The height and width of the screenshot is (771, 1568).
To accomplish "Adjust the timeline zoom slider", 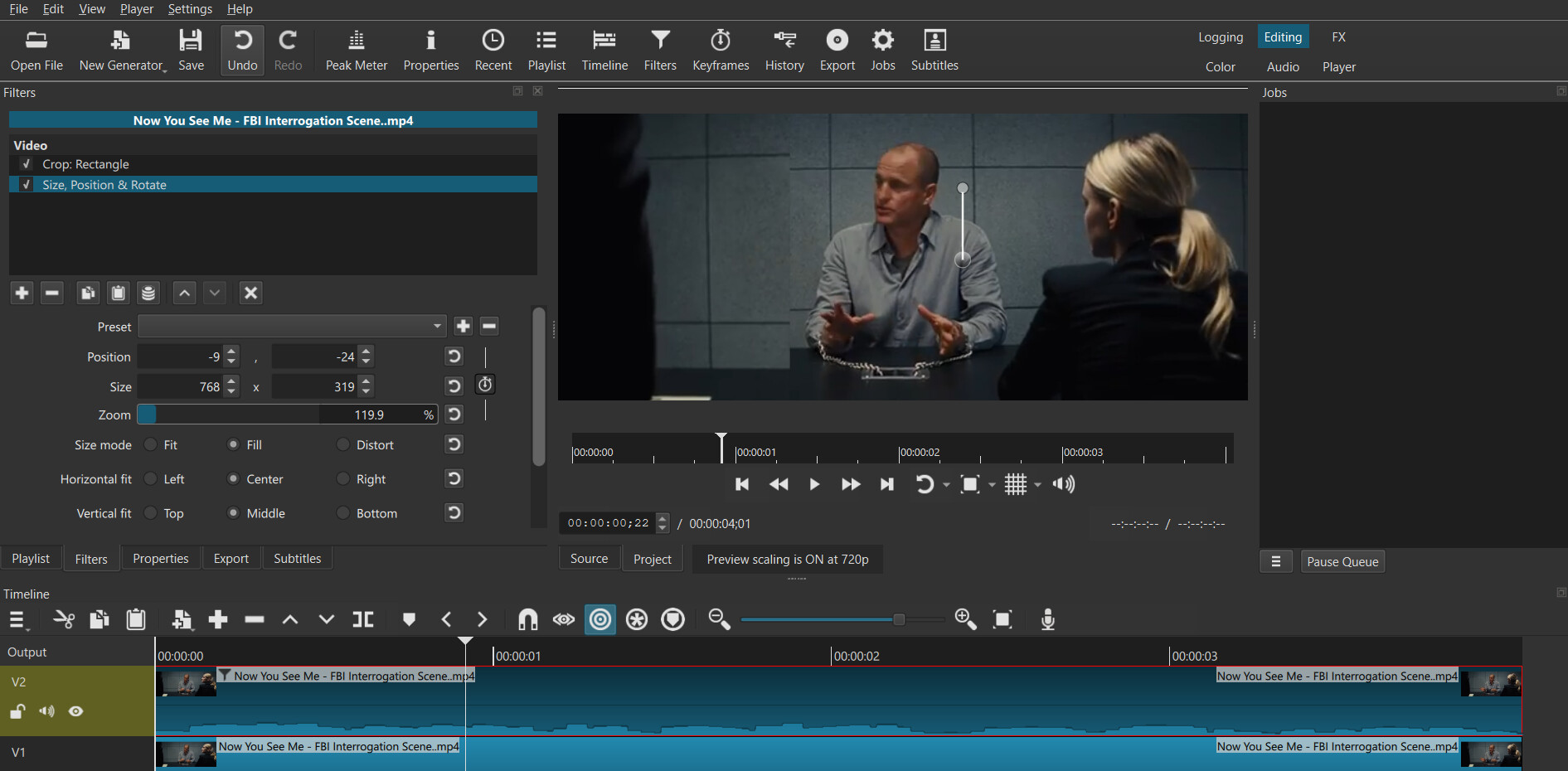I will 899,619.
